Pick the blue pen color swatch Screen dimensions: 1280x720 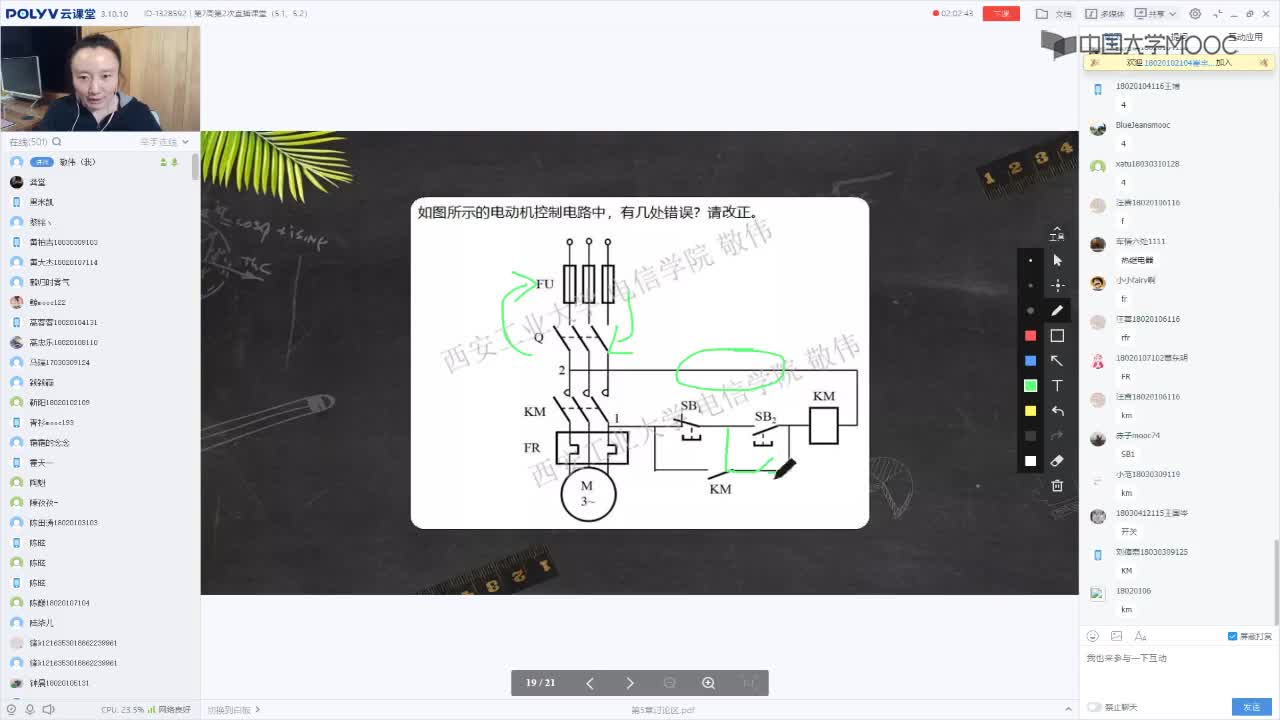(1031, 360)
